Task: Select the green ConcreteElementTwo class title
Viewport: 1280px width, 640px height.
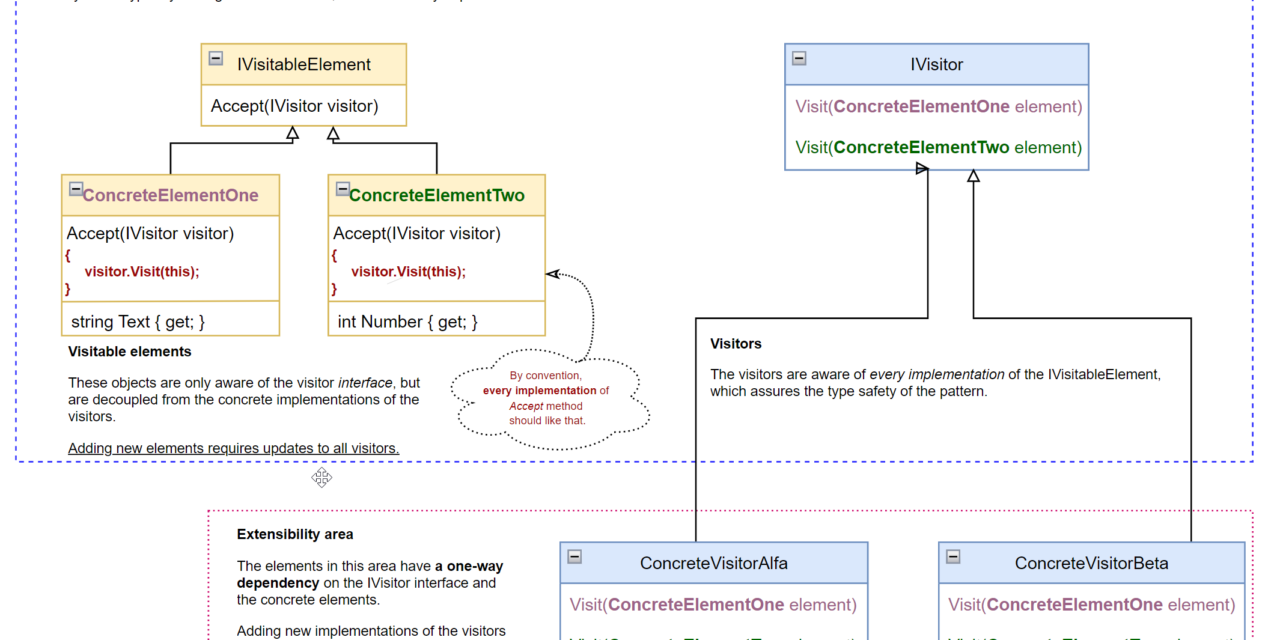Action: (437, 196)
